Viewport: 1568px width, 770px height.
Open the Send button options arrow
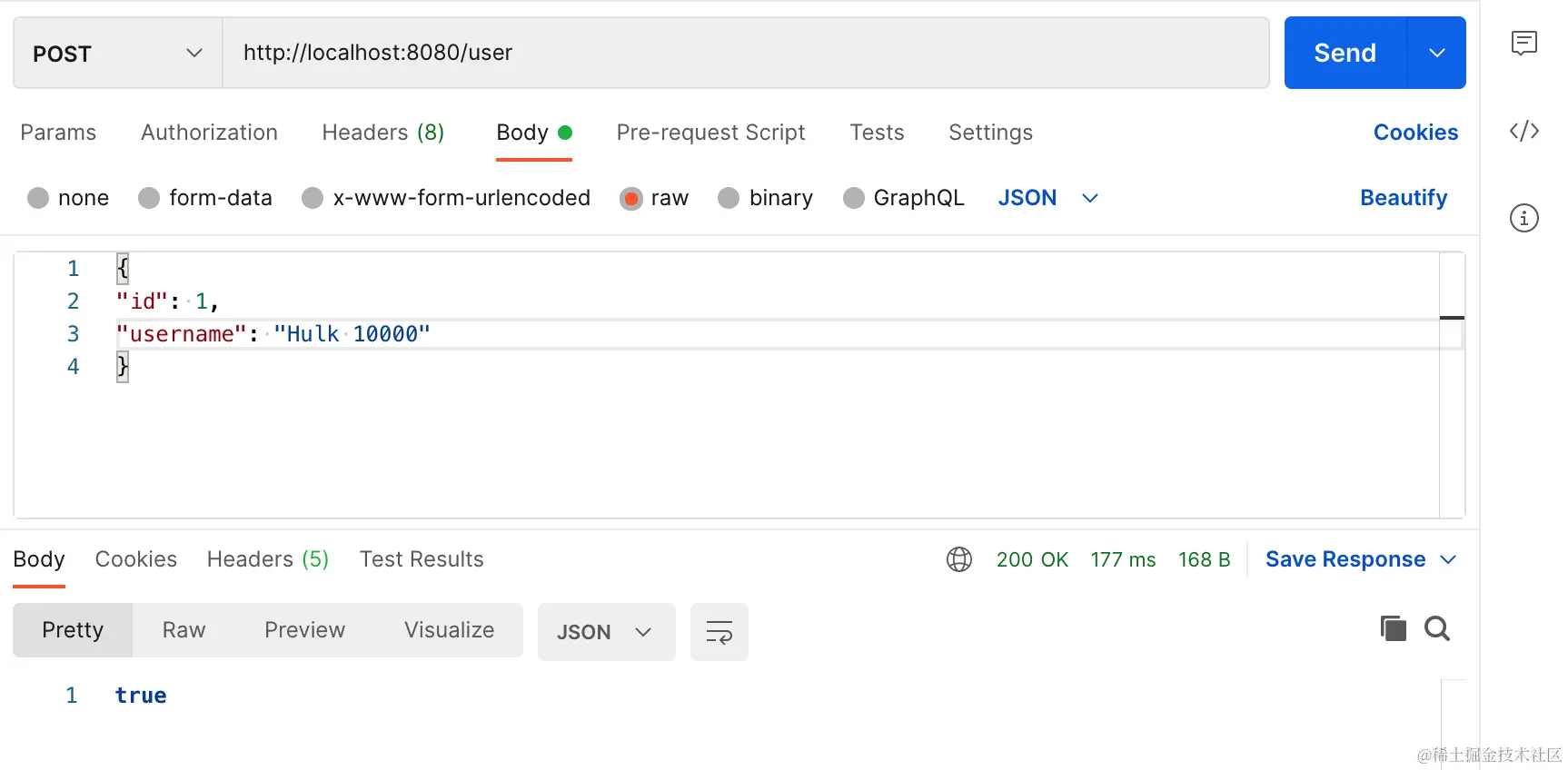[1436, 53]
